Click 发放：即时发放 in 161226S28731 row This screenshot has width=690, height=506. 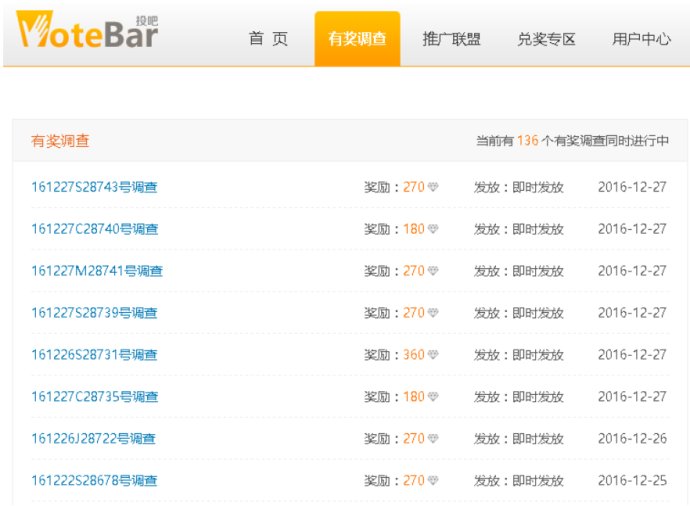519,355
